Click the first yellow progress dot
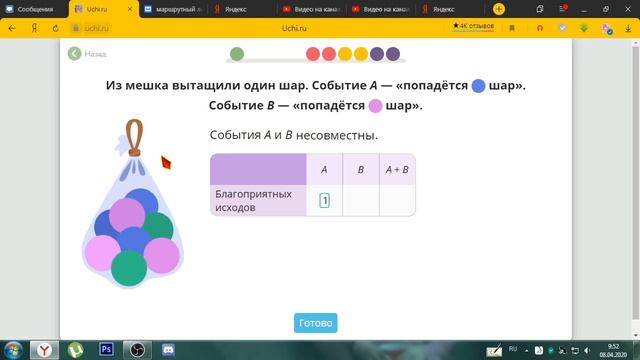Viewport: 640px width, 360px height. click(x=345, y=54)
